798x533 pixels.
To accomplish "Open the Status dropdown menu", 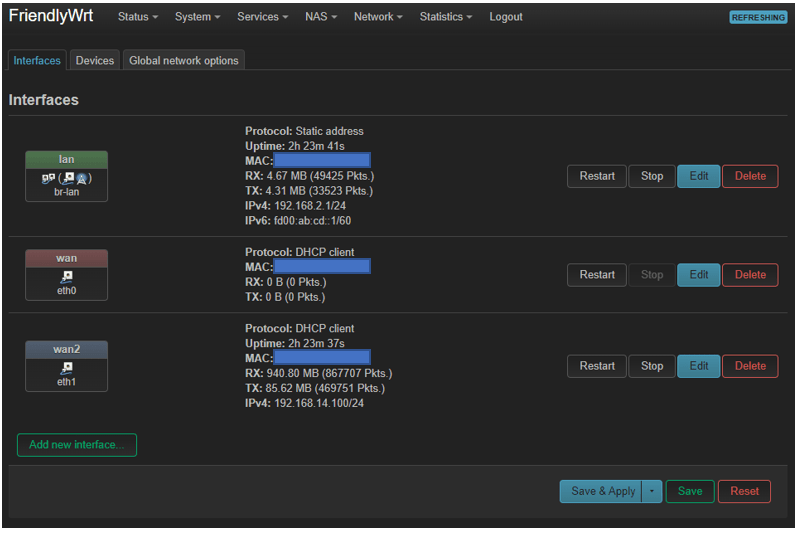I will coord(138,17).
